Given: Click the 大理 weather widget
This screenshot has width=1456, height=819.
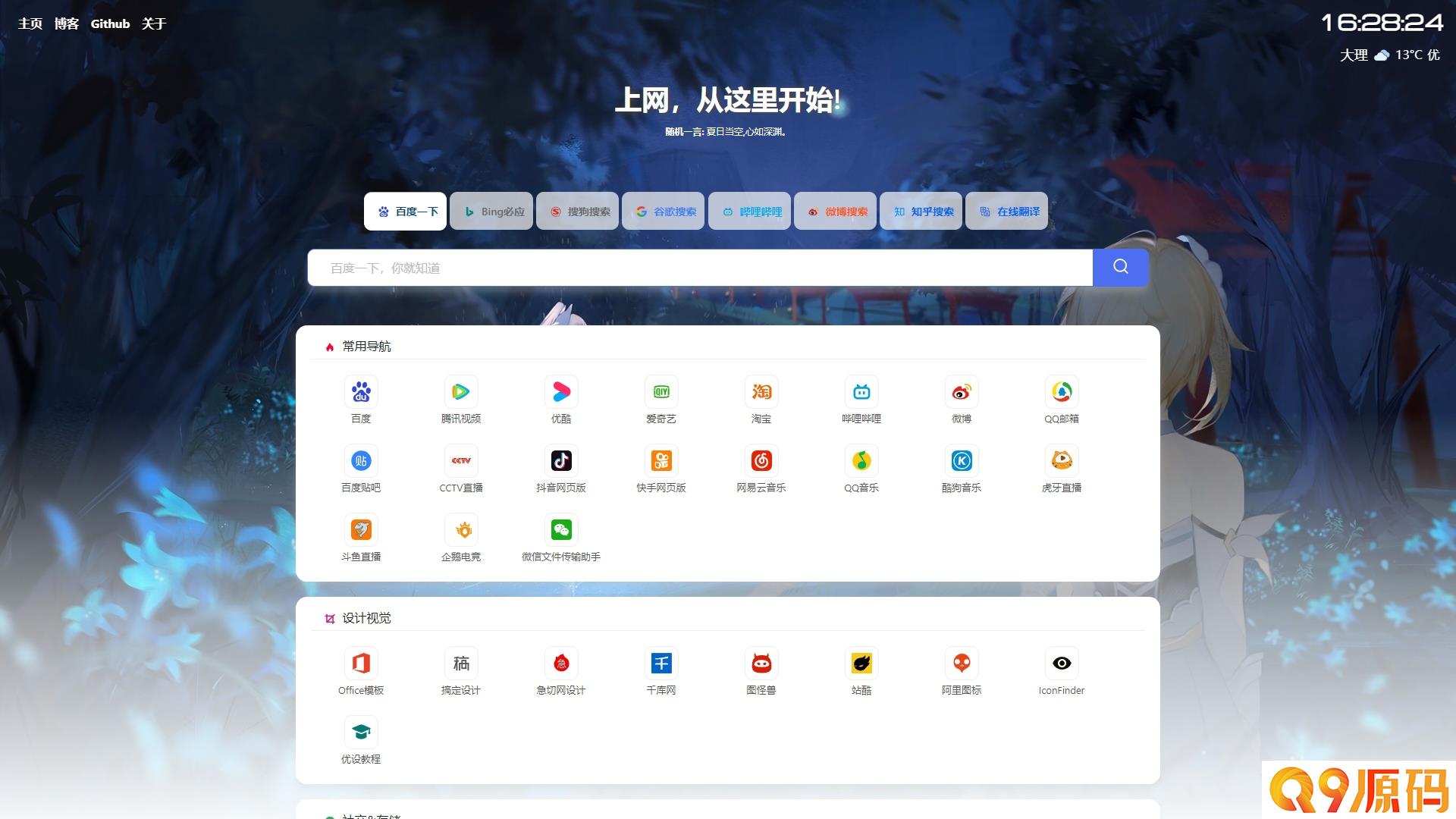Looking at the screenshot, I should [x=1389, y=55].
